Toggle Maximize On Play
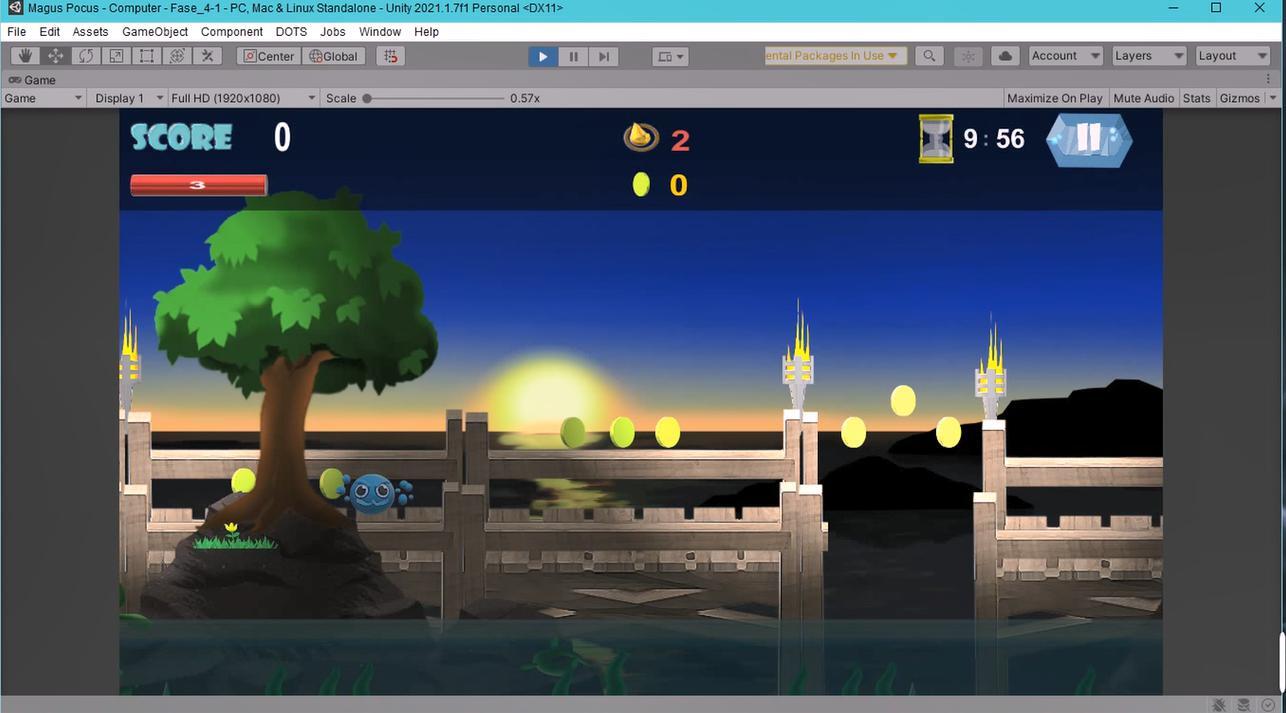 (x=1054, y=98)
